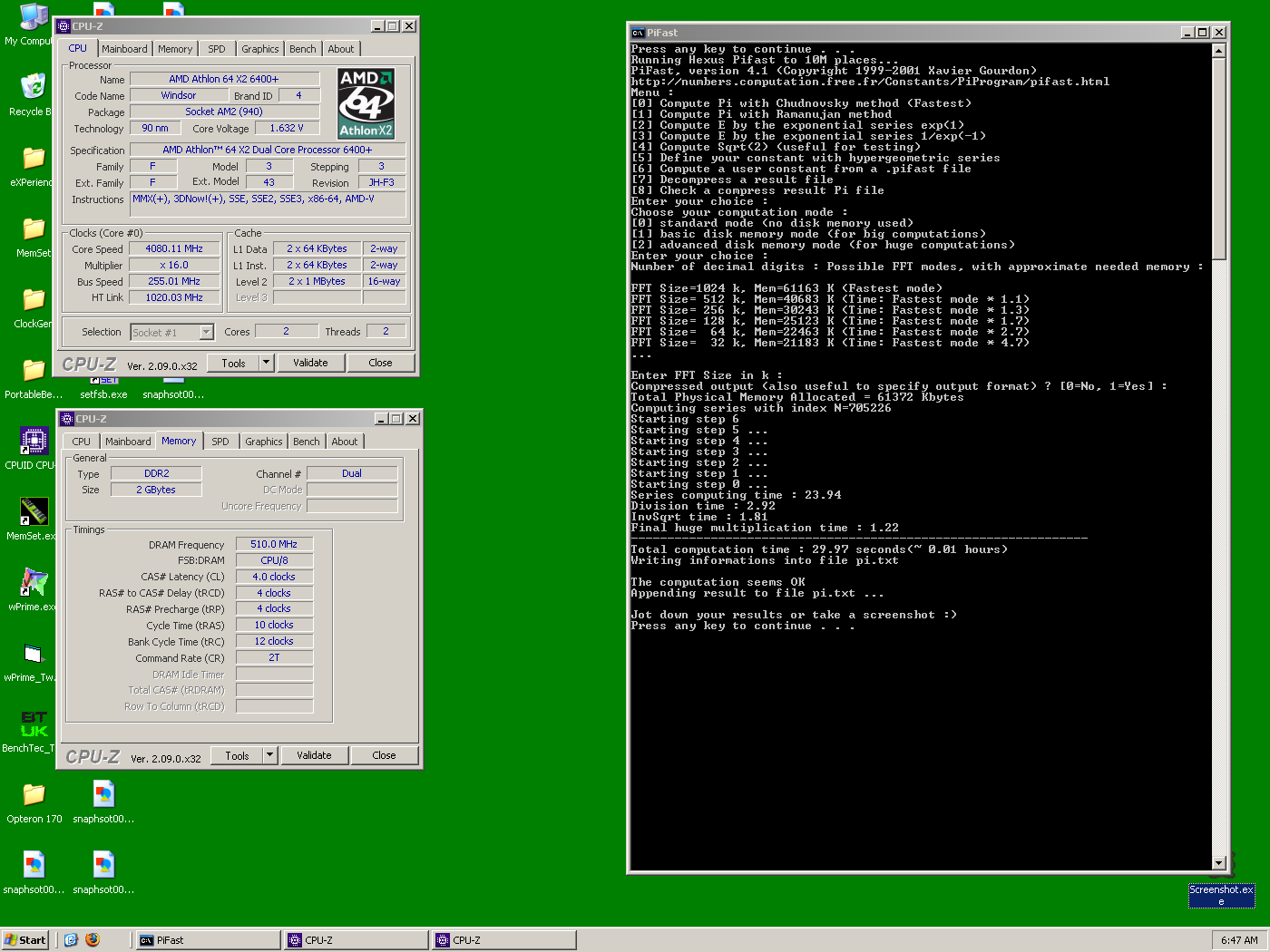Click Validate in upper CPU-Z
The image size is (1270, 952).
pyautogui.click(x=310, y=363)
